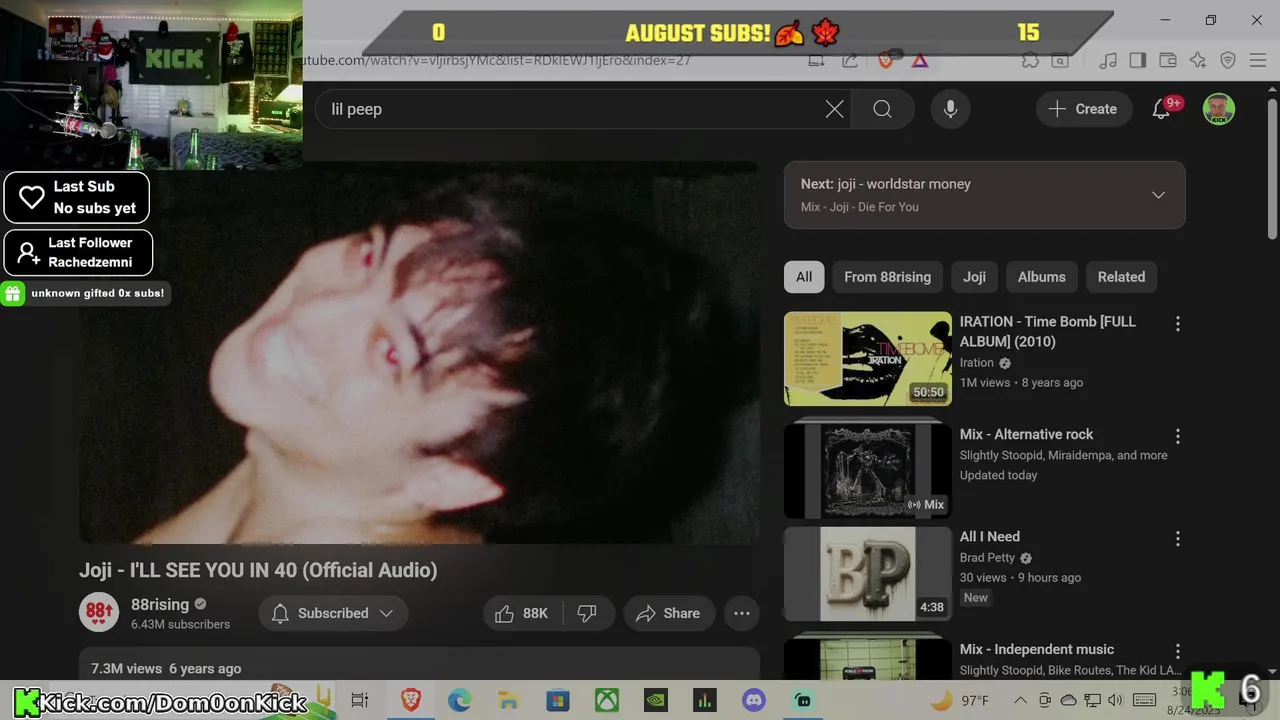Clear the YouTube search box text
Screen dimensions: 1280x720
834,109
